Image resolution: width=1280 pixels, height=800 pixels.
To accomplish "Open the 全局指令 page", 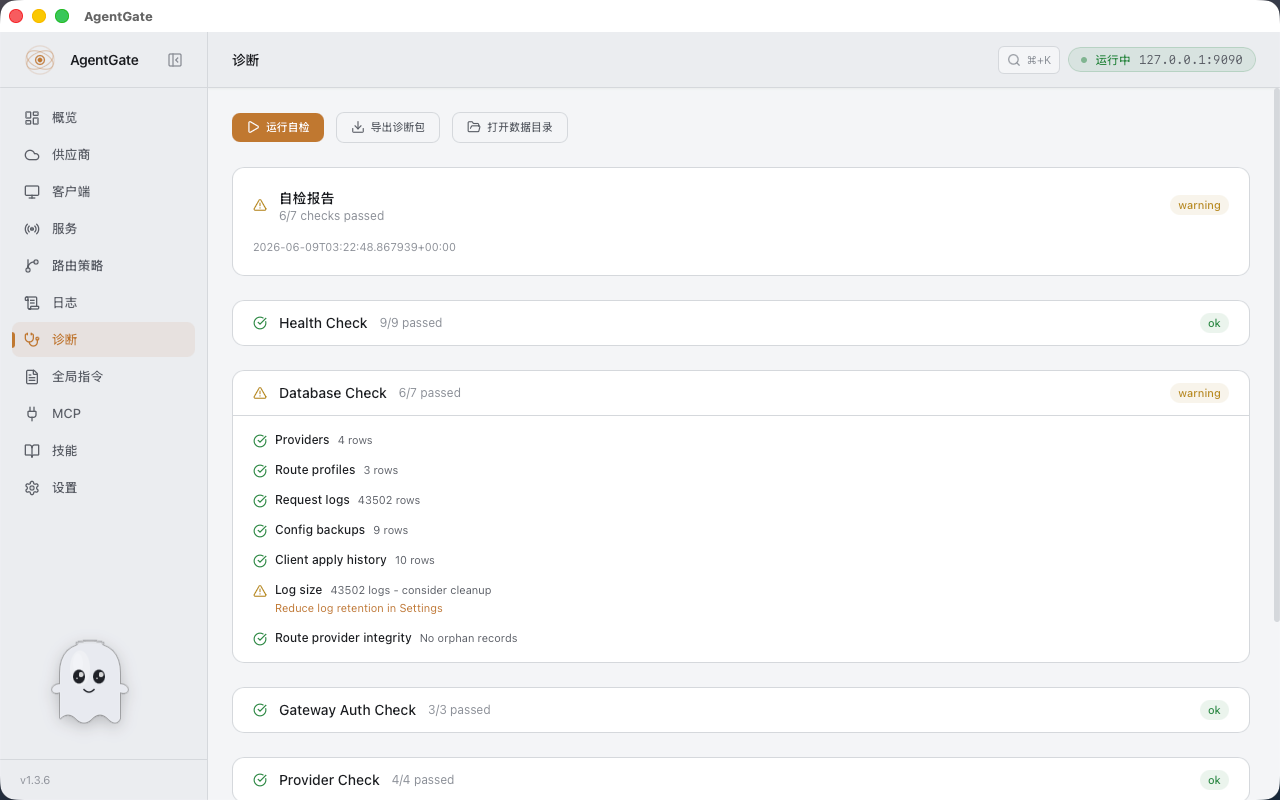I will [103, 377].
